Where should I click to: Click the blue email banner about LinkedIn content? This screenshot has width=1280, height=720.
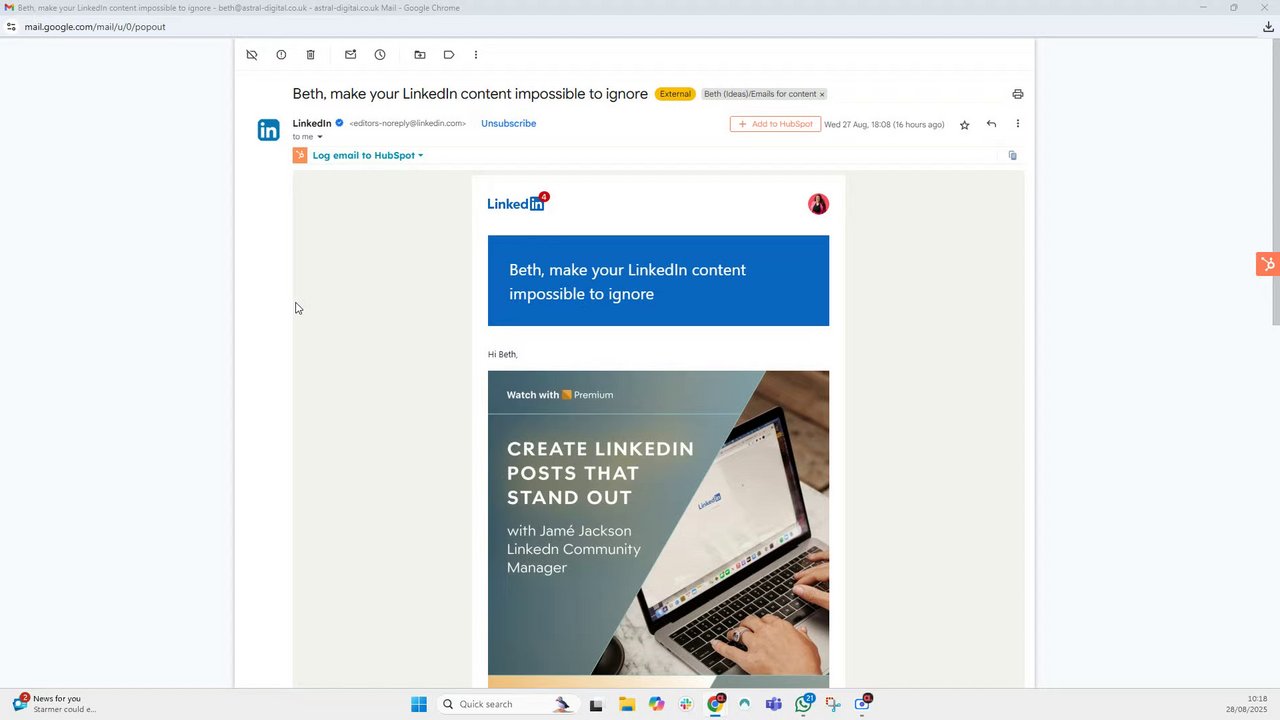[658, 281]
